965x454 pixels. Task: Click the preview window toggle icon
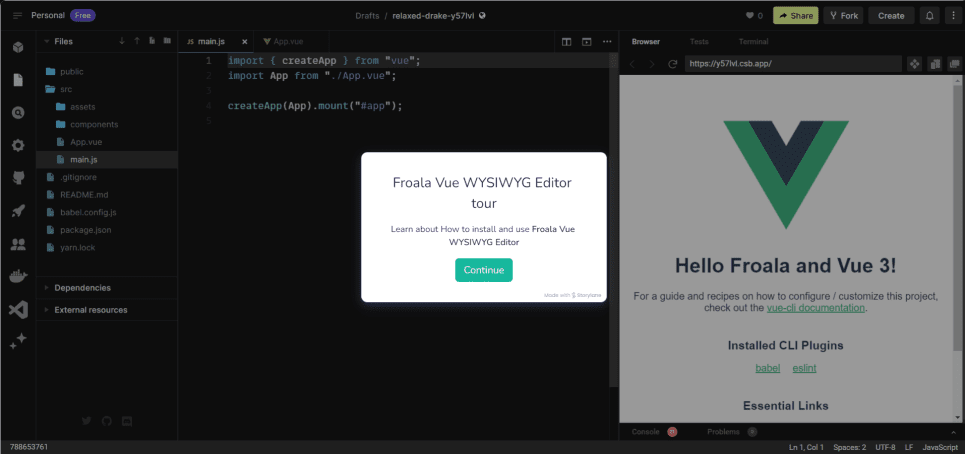(x=587, y=42)
